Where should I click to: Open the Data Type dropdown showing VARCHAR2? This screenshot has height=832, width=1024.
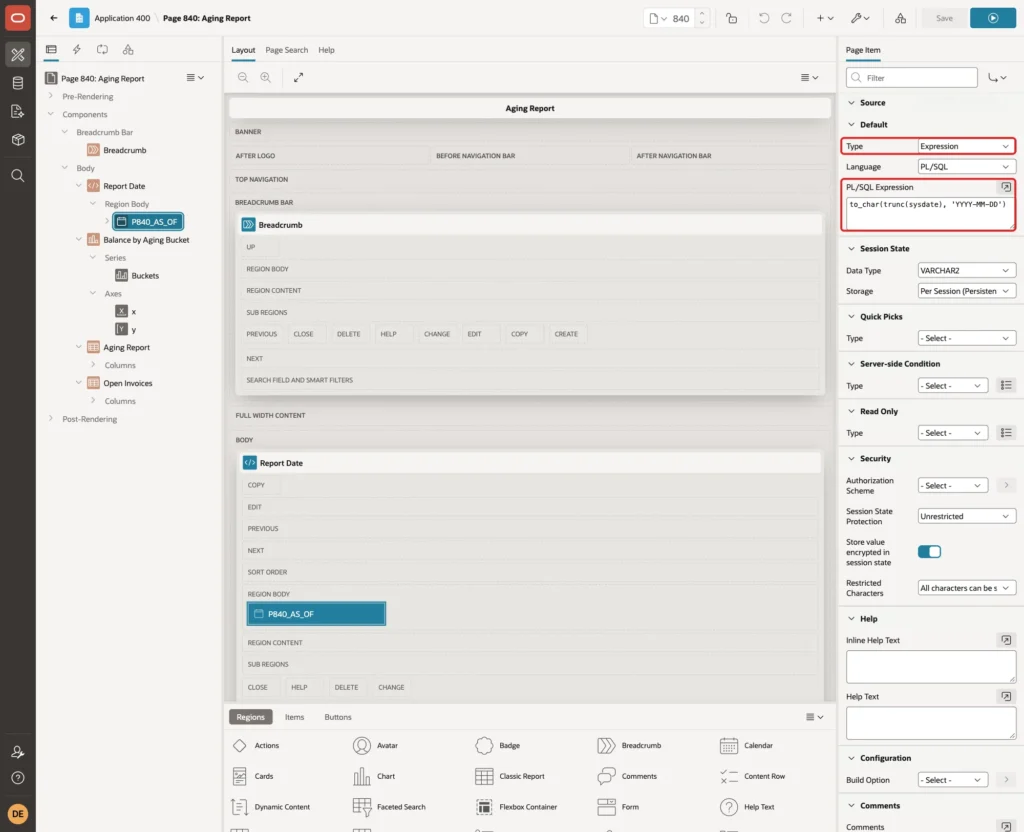(x=966, y=270)
